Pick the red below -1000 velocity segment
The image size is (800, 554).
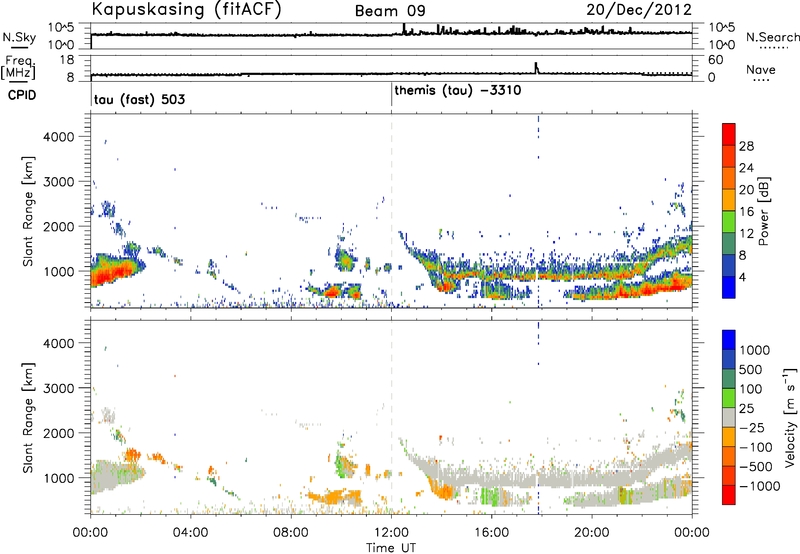coord(729,495)
